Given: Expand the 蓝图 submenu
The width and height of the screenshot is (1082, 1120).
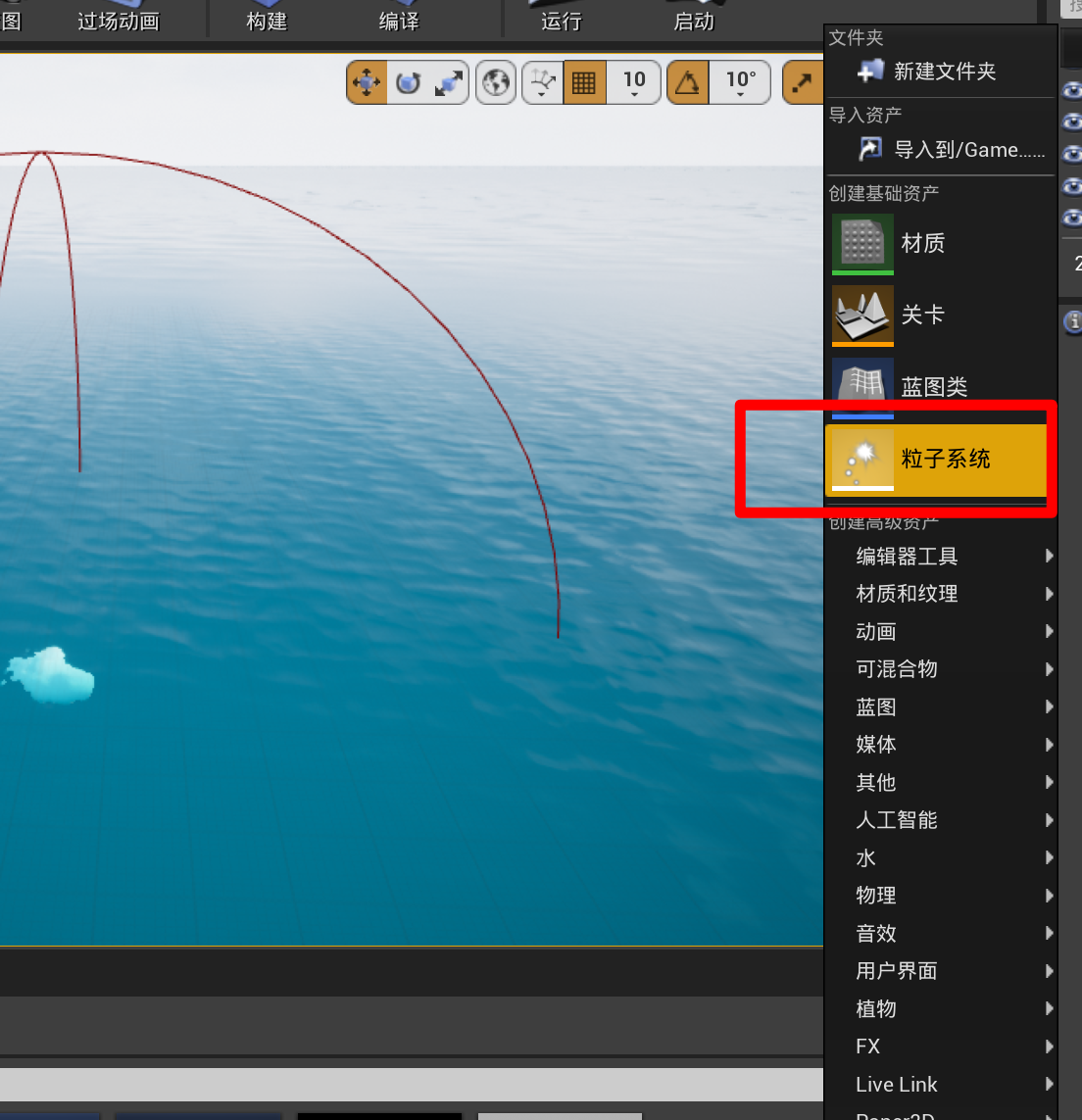Looking at the screenshot, I should tap(941, 707).
